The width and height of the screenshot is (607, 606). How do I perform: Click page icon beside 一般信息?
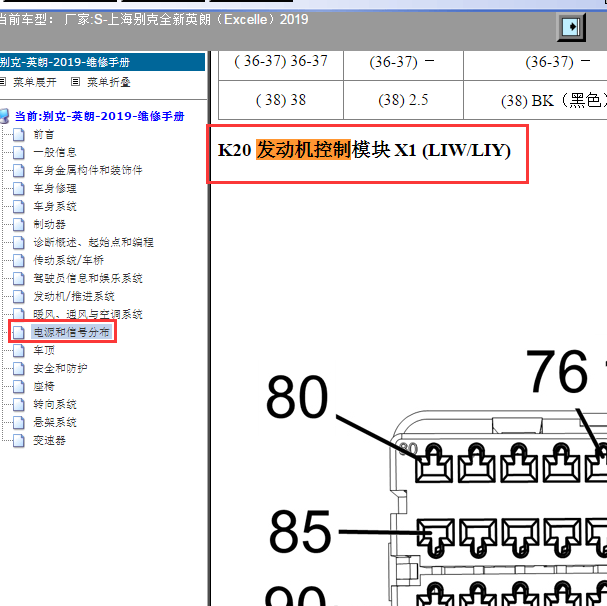18,153
